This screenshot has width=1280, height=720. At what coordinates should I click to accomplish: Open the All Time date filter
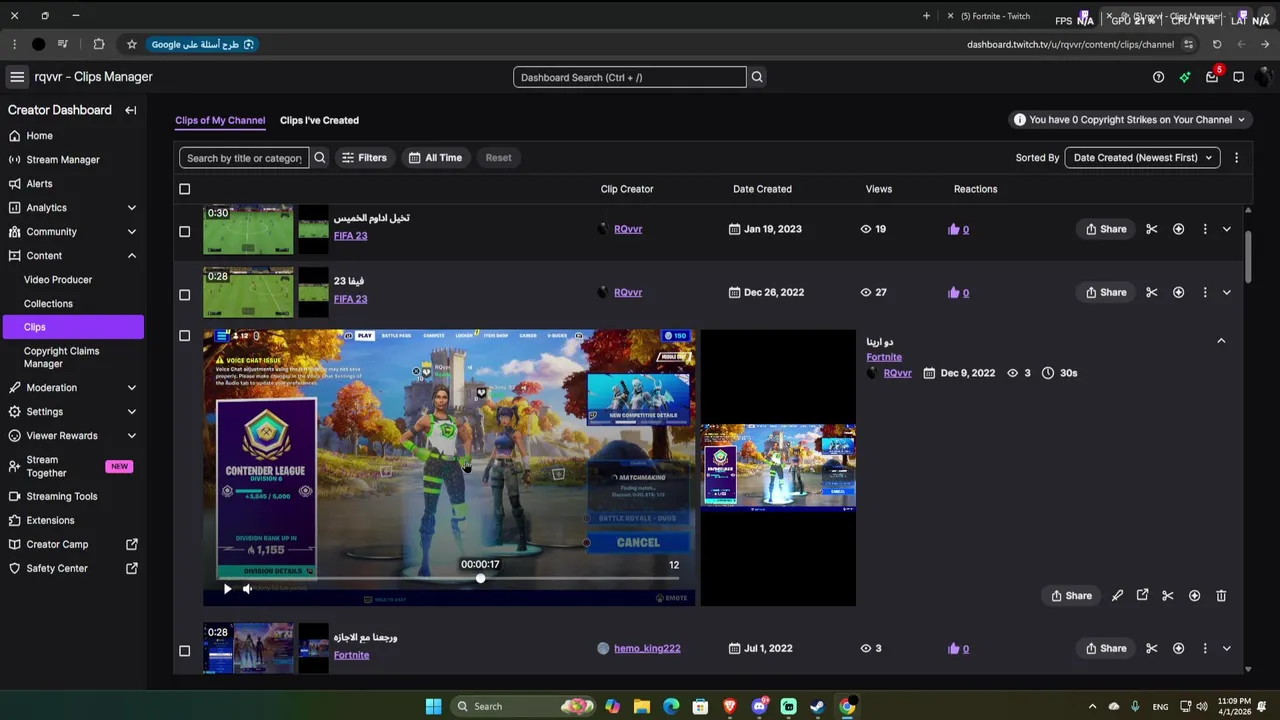pyautogui.click(x=435, y=158)
